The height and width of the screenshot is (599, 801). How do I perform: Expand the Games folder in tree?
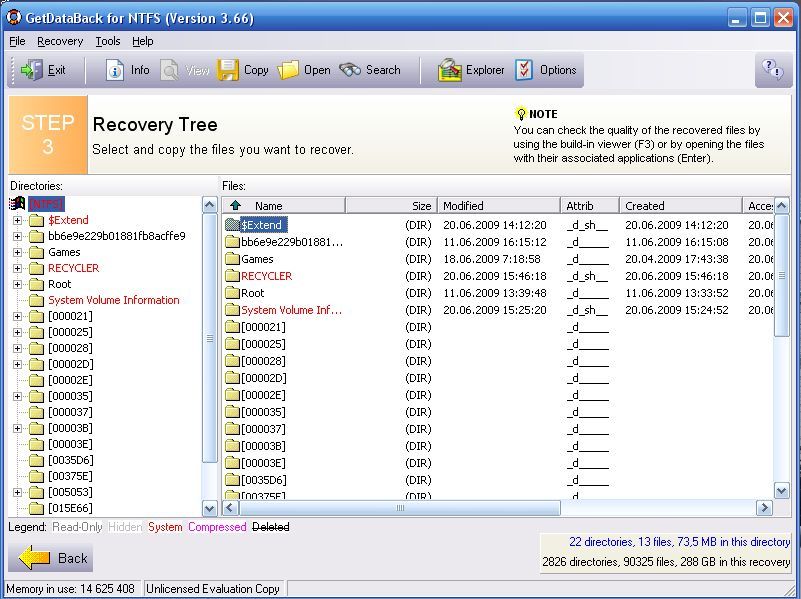17,252
